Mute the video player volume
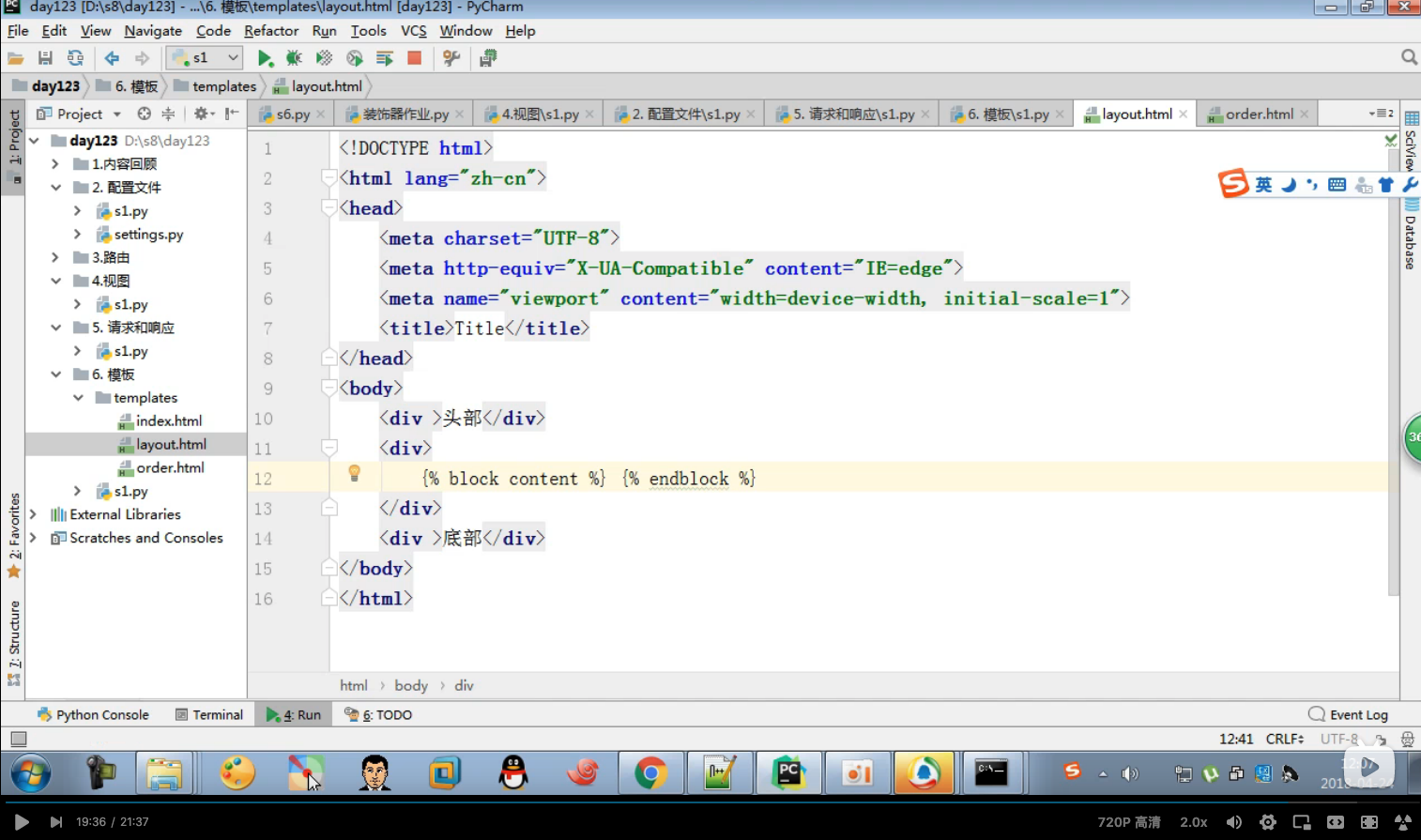 pos(1234,822)
